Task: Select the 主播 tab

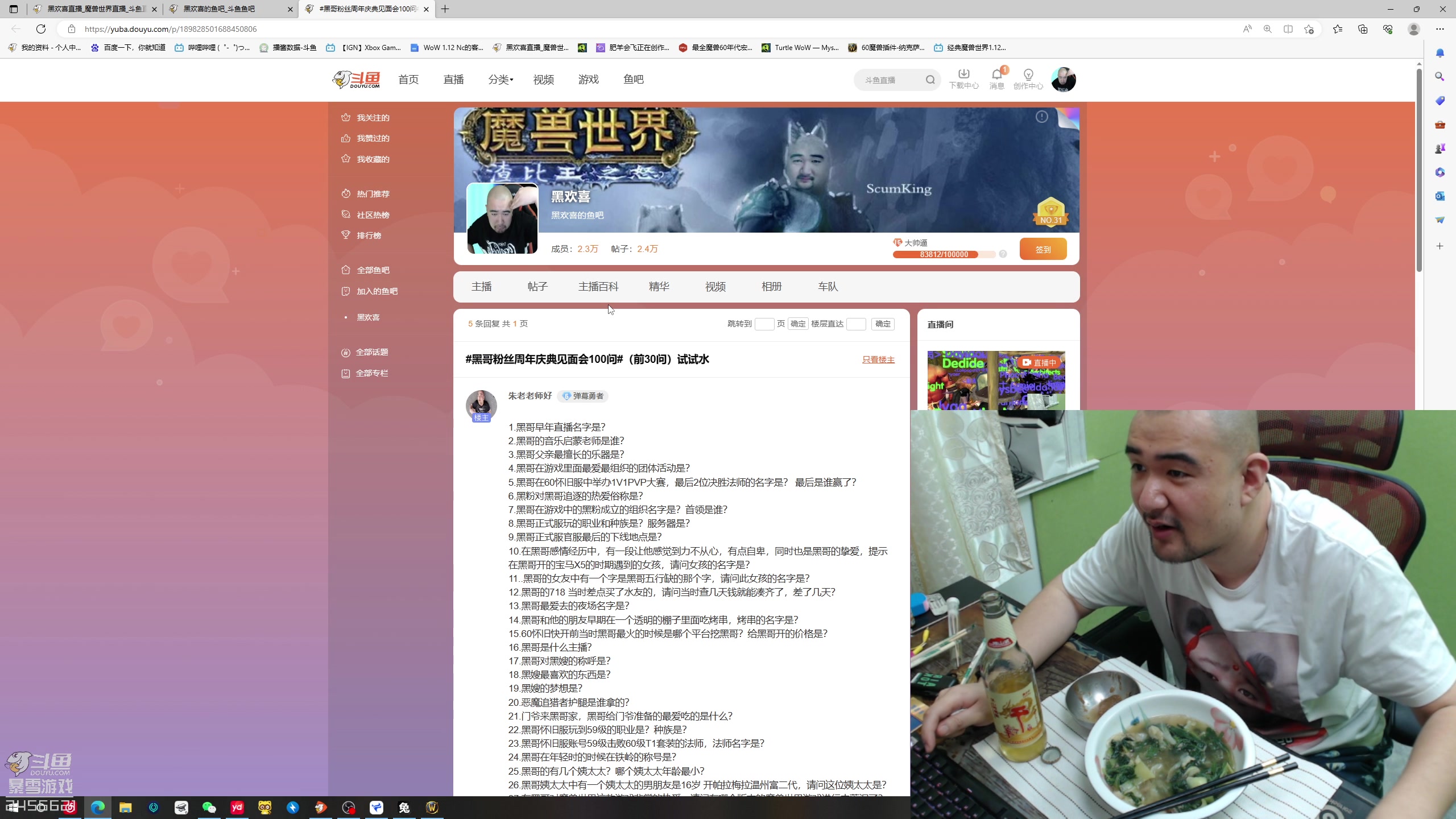Action: pyautogui.click(x=481, y=287)
